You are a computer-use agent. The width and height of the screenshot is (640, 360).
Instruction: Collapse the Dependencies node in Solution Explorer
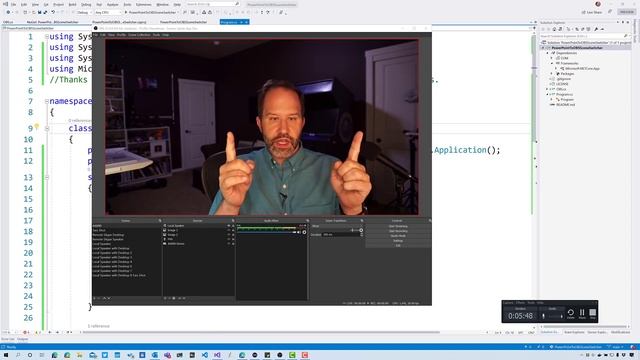(547, 53)
